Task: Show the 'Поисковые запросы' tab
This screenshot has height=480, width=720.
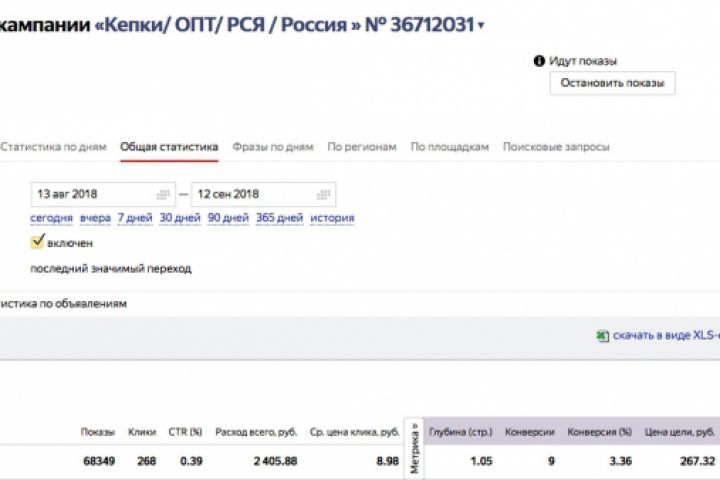Action: (556, 147)
